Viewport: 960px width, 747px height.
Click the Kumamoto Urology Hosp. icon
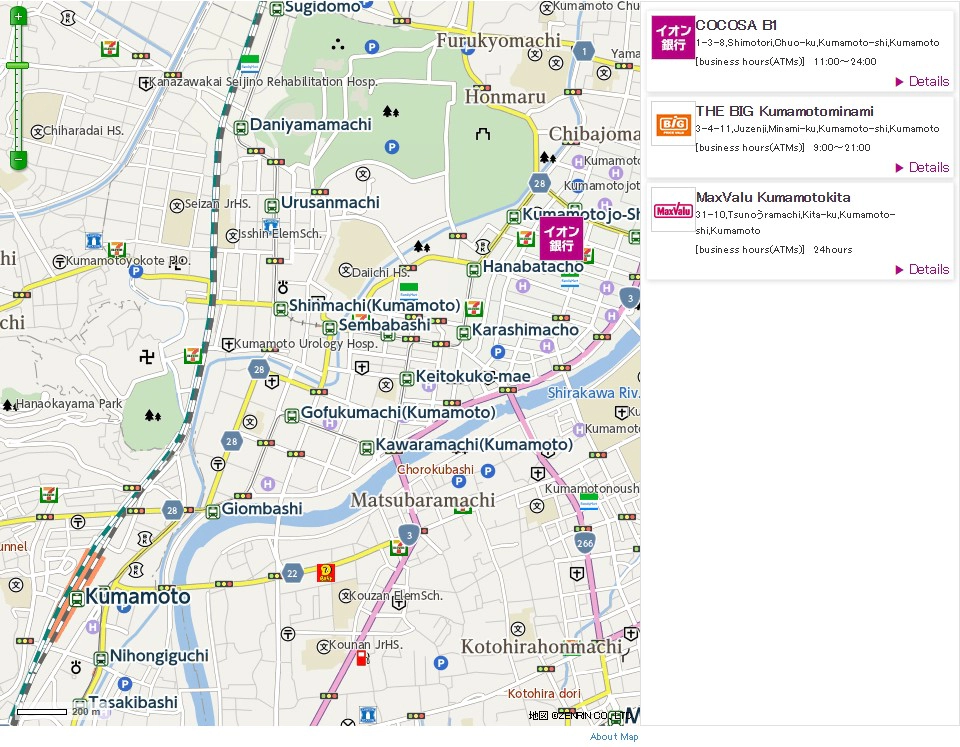[x=228, y=345]
